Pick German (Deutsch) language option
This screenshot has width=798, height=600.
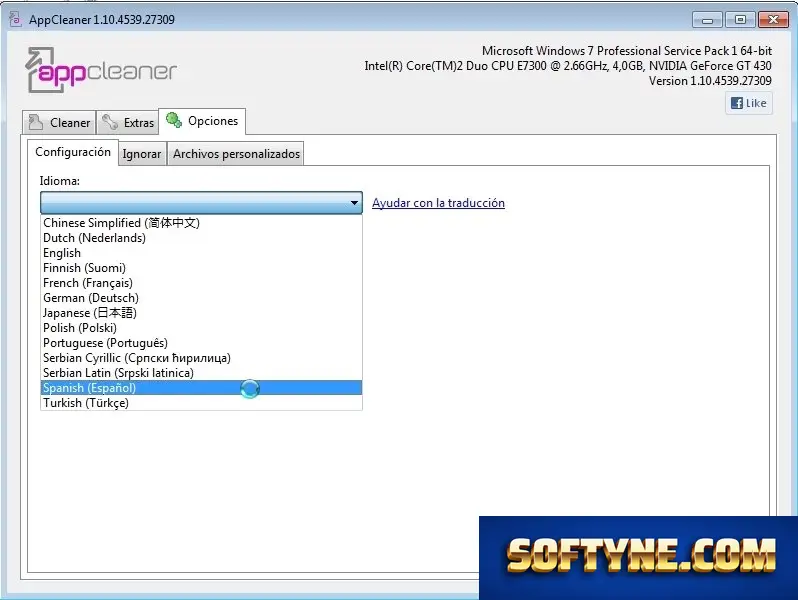(x=201, y=298)
